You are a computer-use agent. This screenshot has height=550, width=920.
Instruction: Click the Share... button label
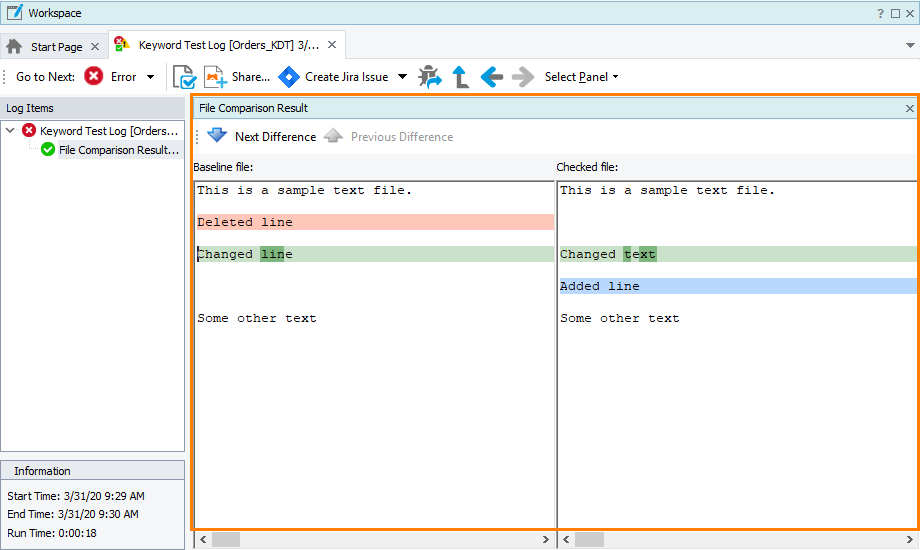(x=251, y=77)
